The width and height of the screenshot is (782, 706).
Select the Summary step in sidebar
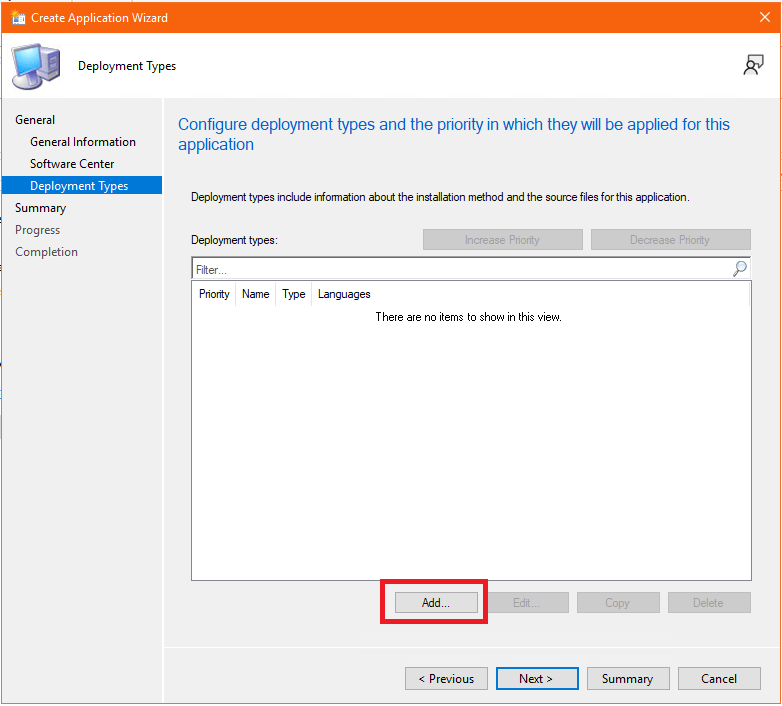click(x=40, y=208)
